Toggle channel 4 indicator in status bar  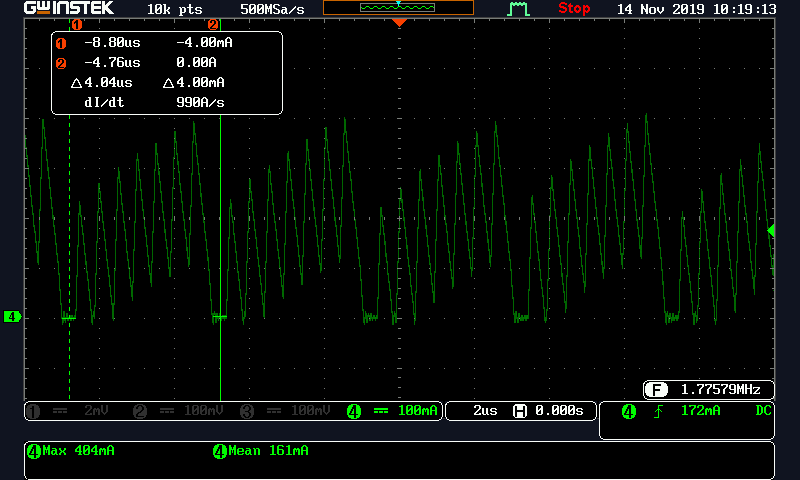click(x=354, y=411)
